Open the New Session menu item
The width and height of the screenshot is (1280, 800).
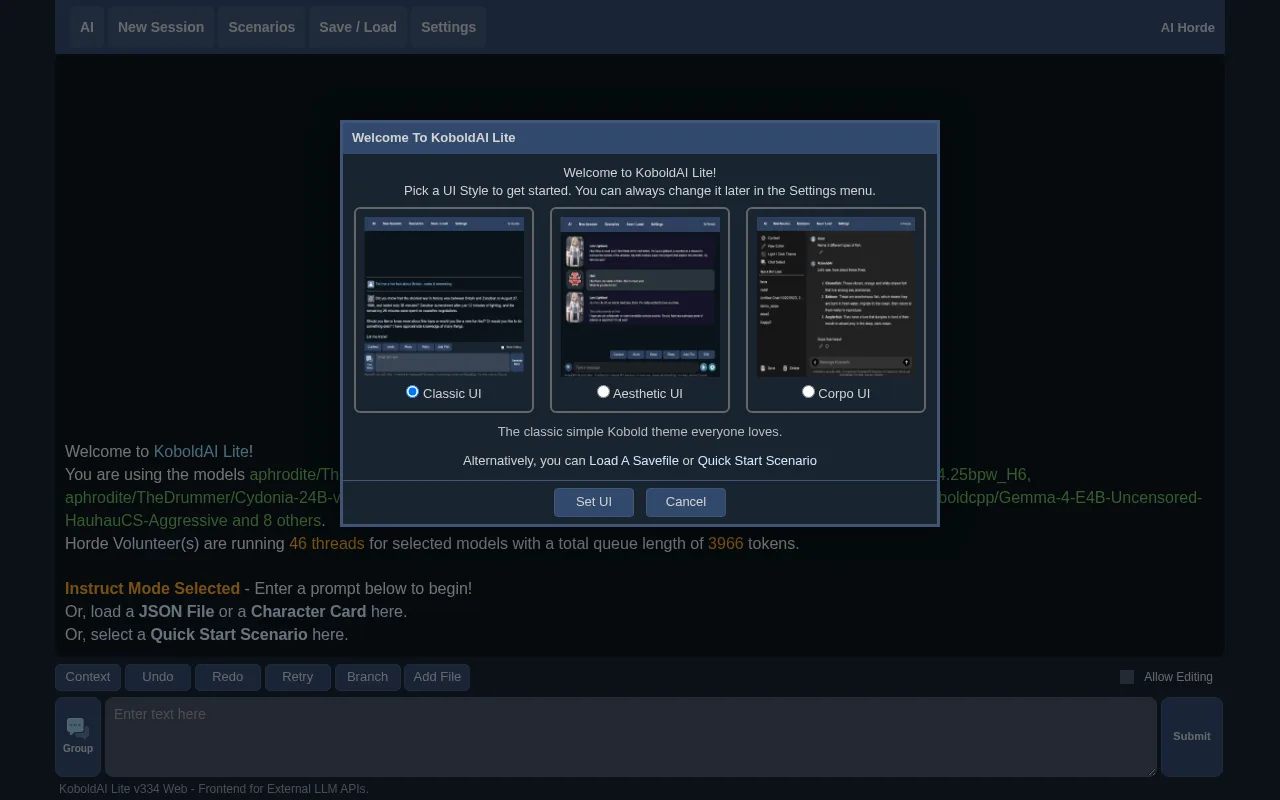point(161,27)
